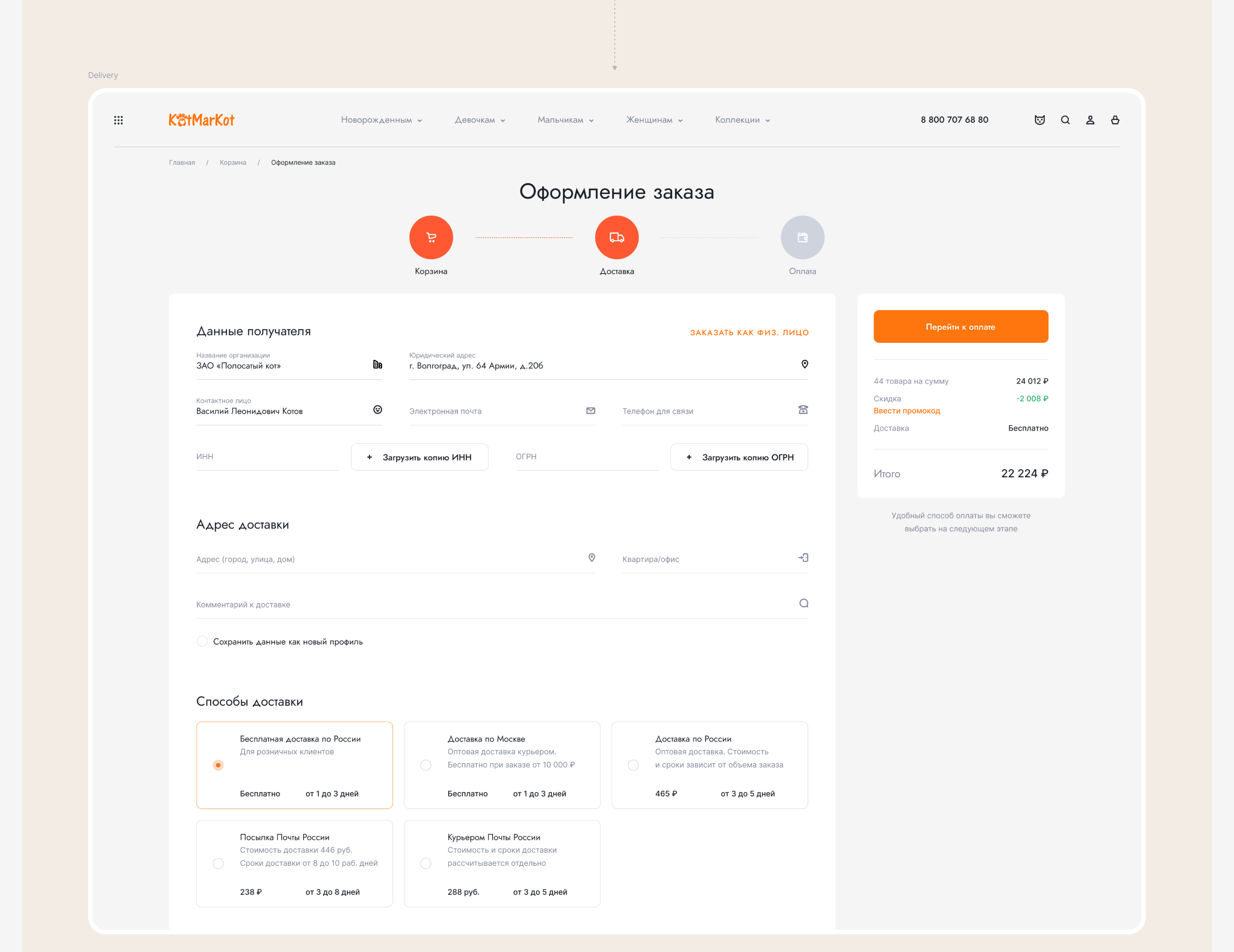Open search via magnifier icon
The width and height of the screenshot is (1234, 952).
(x=1065, y=120)
